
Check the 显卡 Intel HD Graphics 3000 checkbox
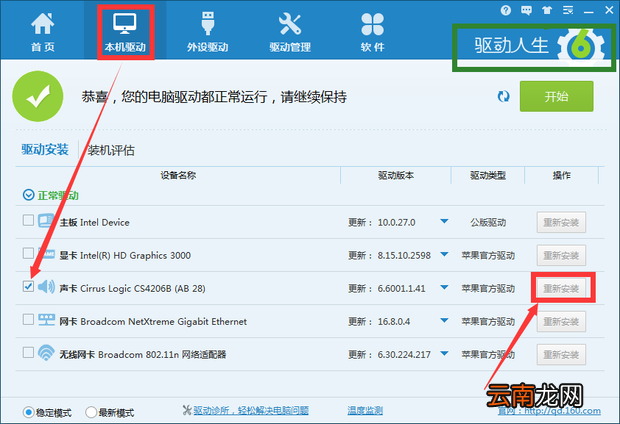(x=28, y=253)
